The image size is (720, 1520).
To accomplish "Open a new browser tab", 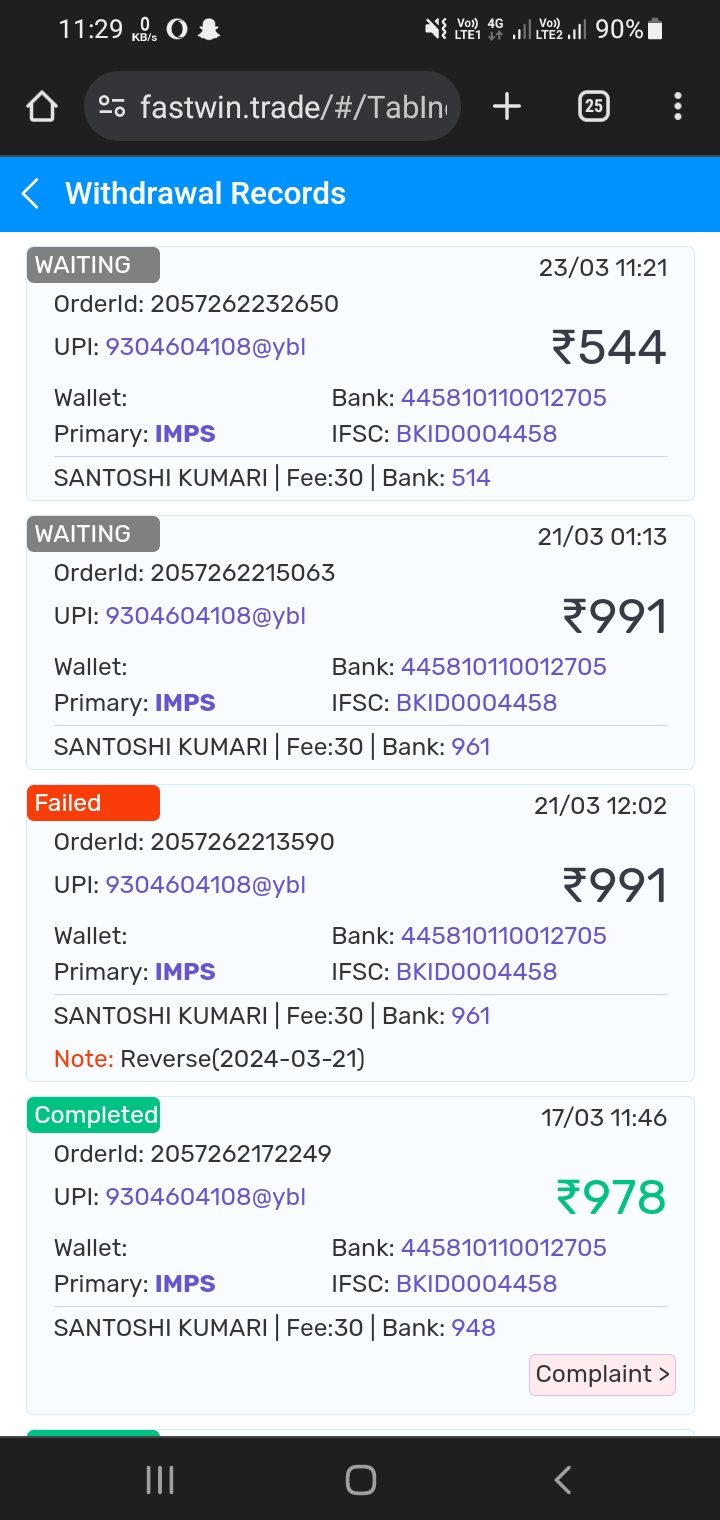I will (507, 107).
